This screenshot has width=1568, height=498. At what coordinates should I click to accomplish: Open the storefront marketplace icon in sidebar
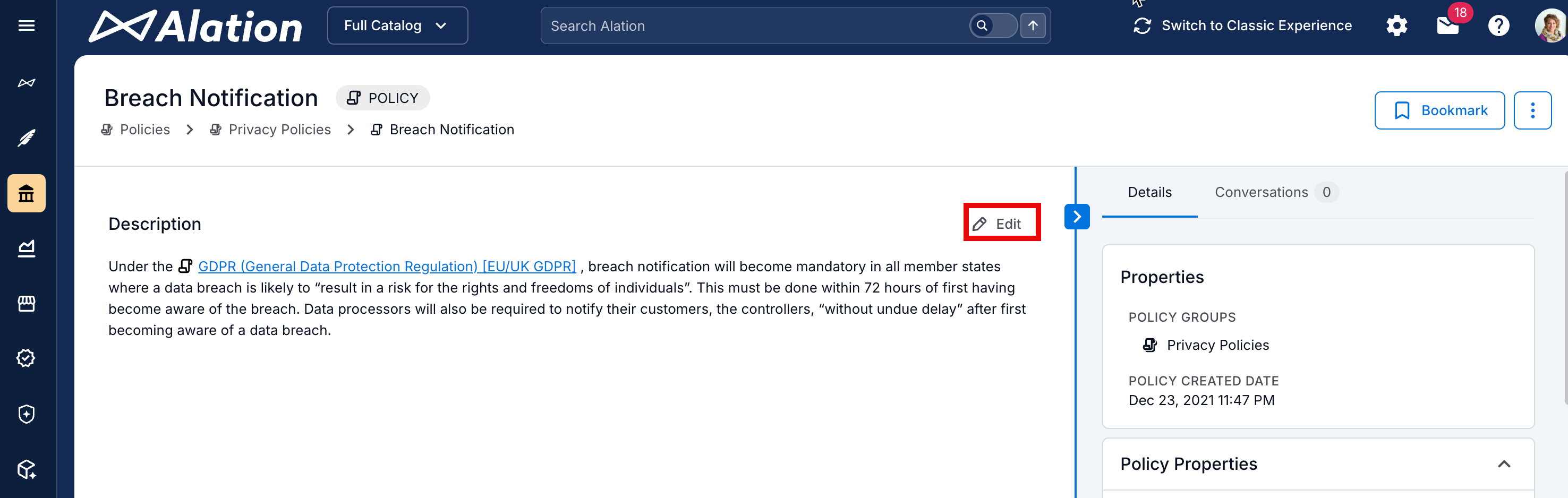pos(26,304)
